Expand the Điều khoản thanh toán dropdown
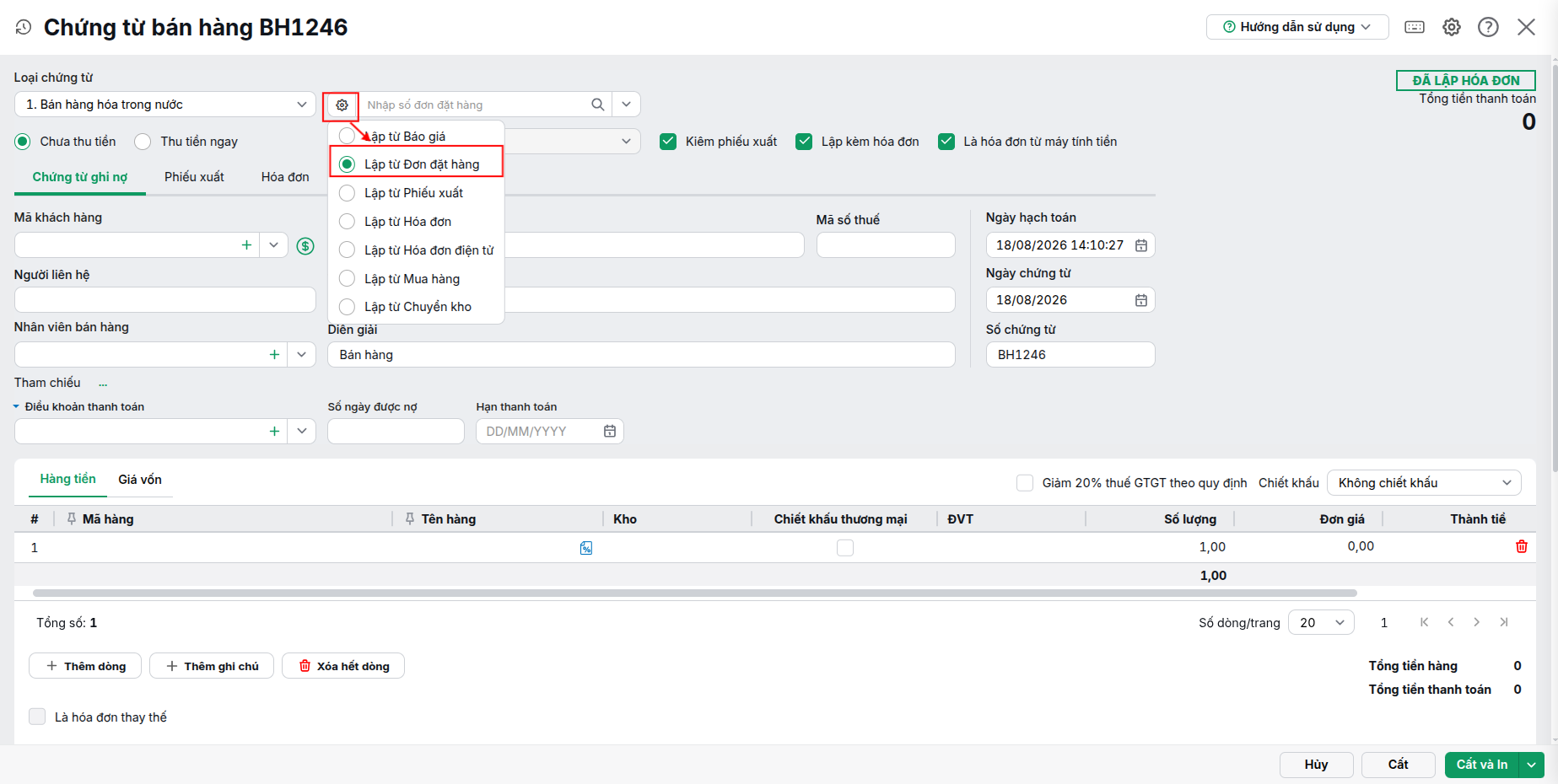1558x784 pixels. coord(301,432)
